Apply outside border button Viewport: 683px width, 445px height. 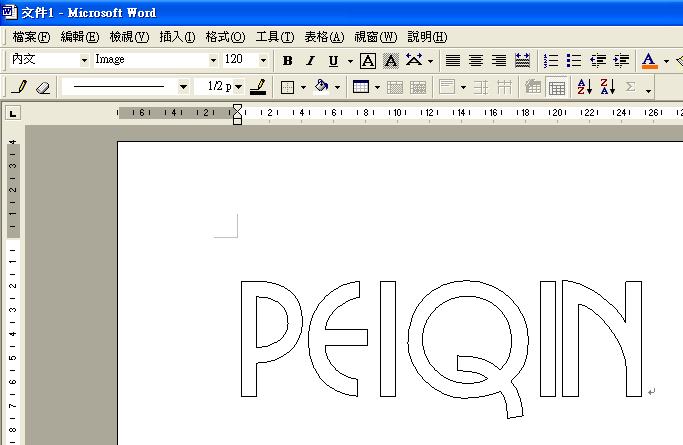tap(287, 87)
